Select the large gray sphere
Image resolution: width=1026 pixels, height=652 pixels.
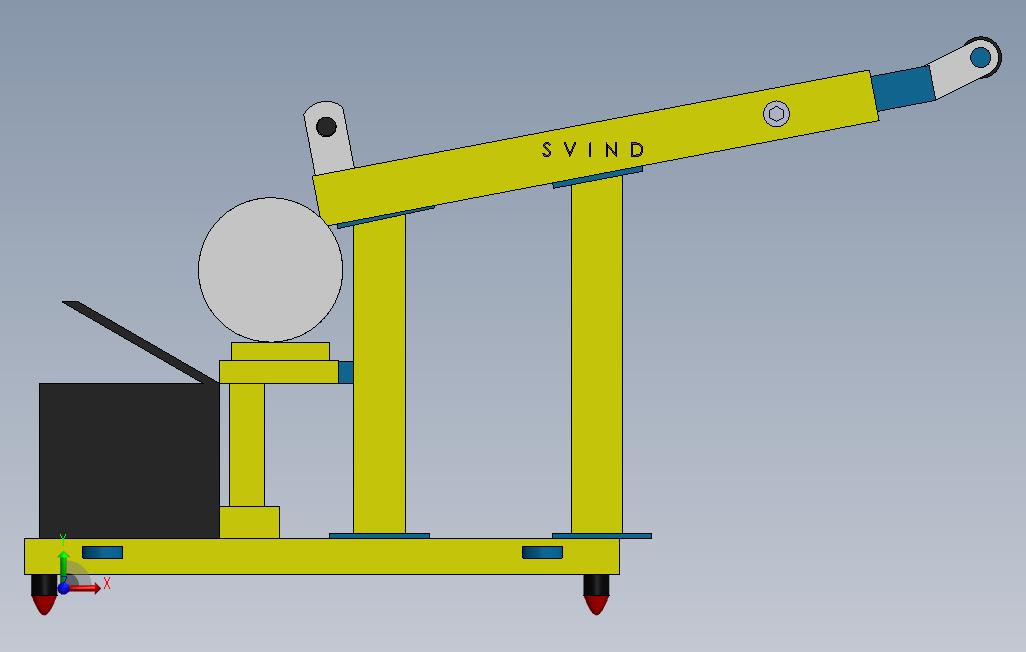pos(270,270)
